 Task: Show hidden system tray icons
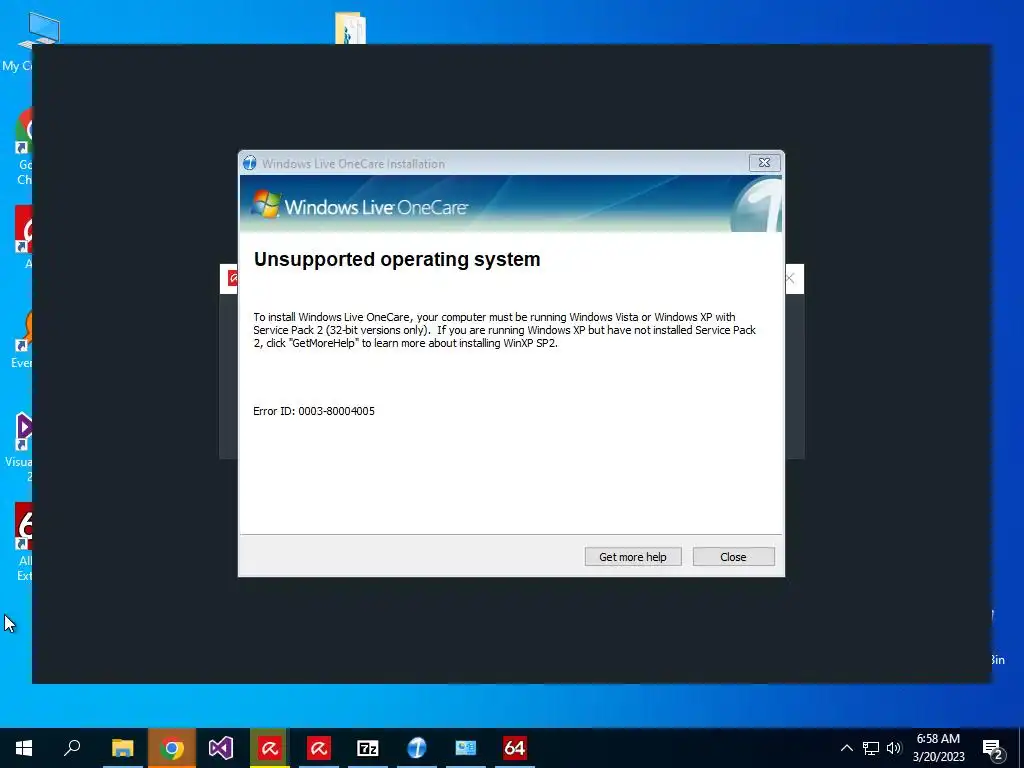coord(846,748)
